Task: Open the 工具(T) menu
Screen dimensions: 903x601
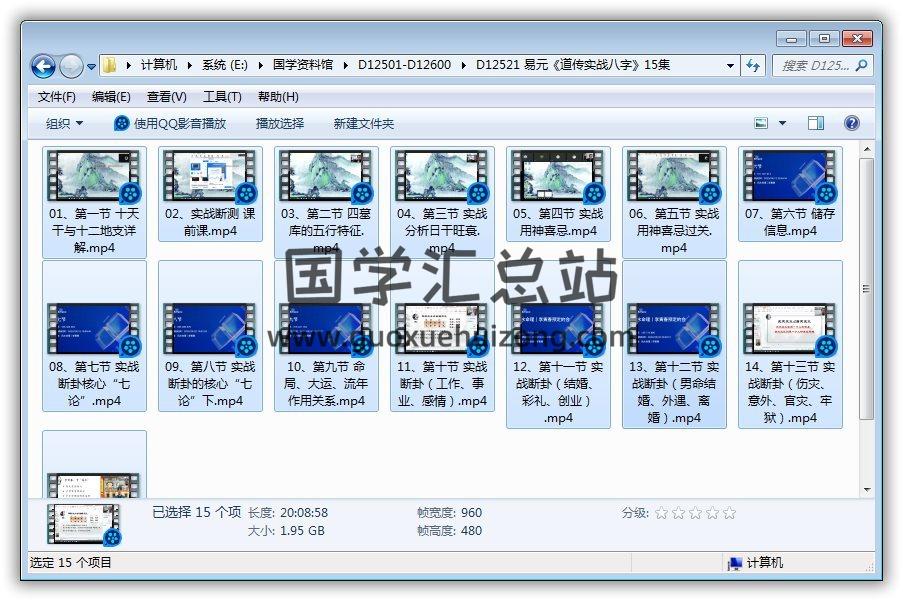Action: (x=222, y=97)
